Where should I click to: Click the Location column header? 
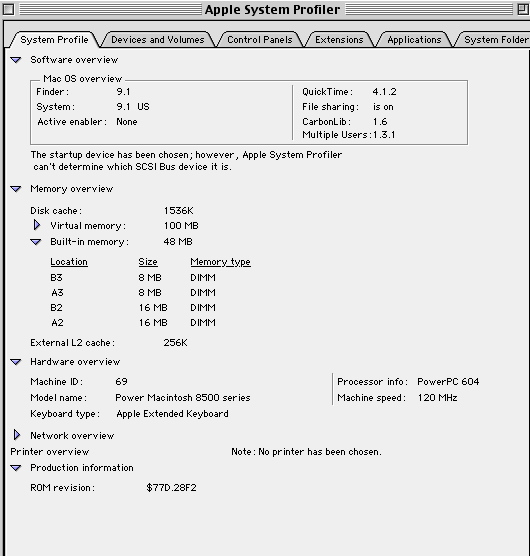[x=69, y=262]
